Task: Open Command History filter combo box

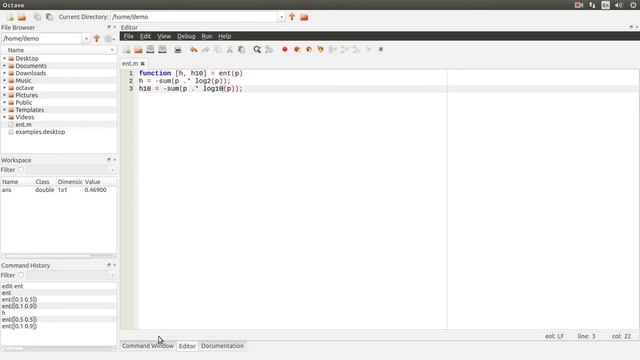Action: coord(71,275)
